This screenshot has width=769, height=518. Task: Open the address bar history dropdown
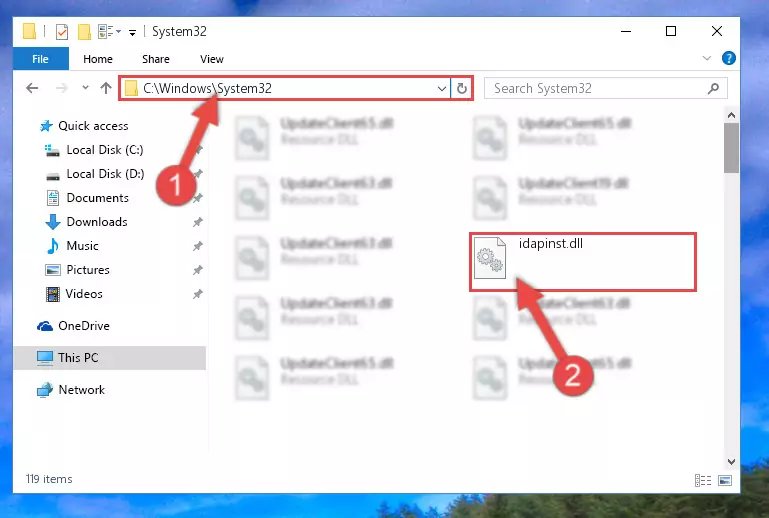pos(441,88)
